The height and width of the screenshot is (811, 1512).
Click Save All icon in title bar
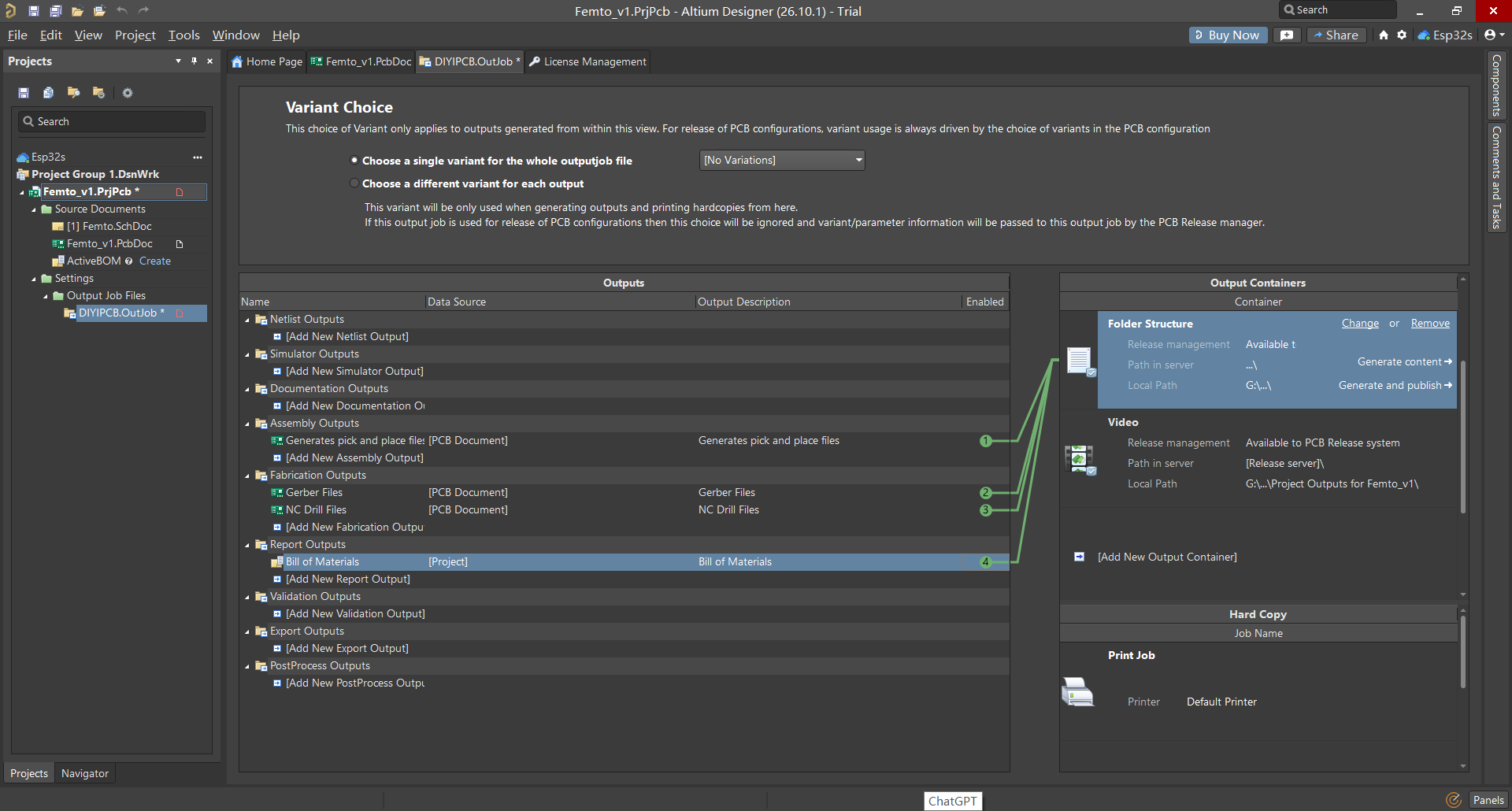[55, 11]
